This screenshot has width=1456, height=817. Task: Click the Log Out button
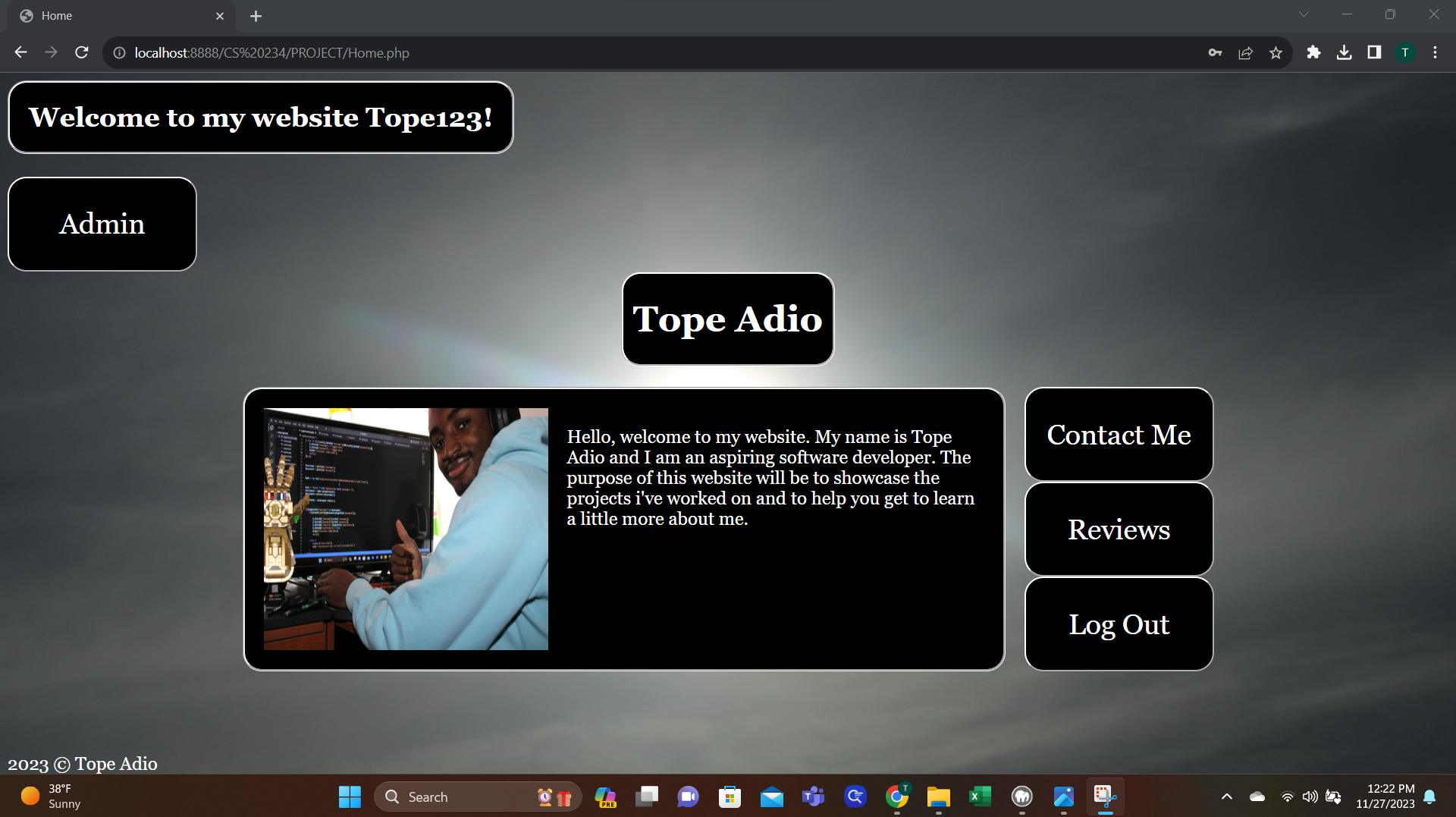point(1119,624)
